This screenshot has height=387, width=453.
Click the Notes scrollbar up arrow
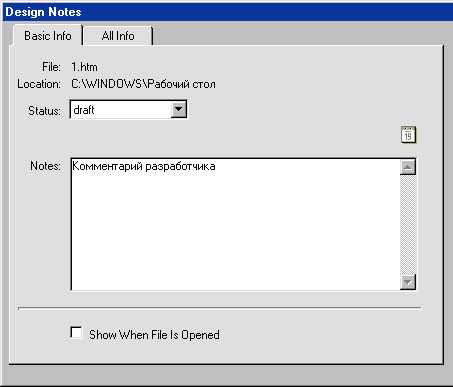click(x=408, y=167)
